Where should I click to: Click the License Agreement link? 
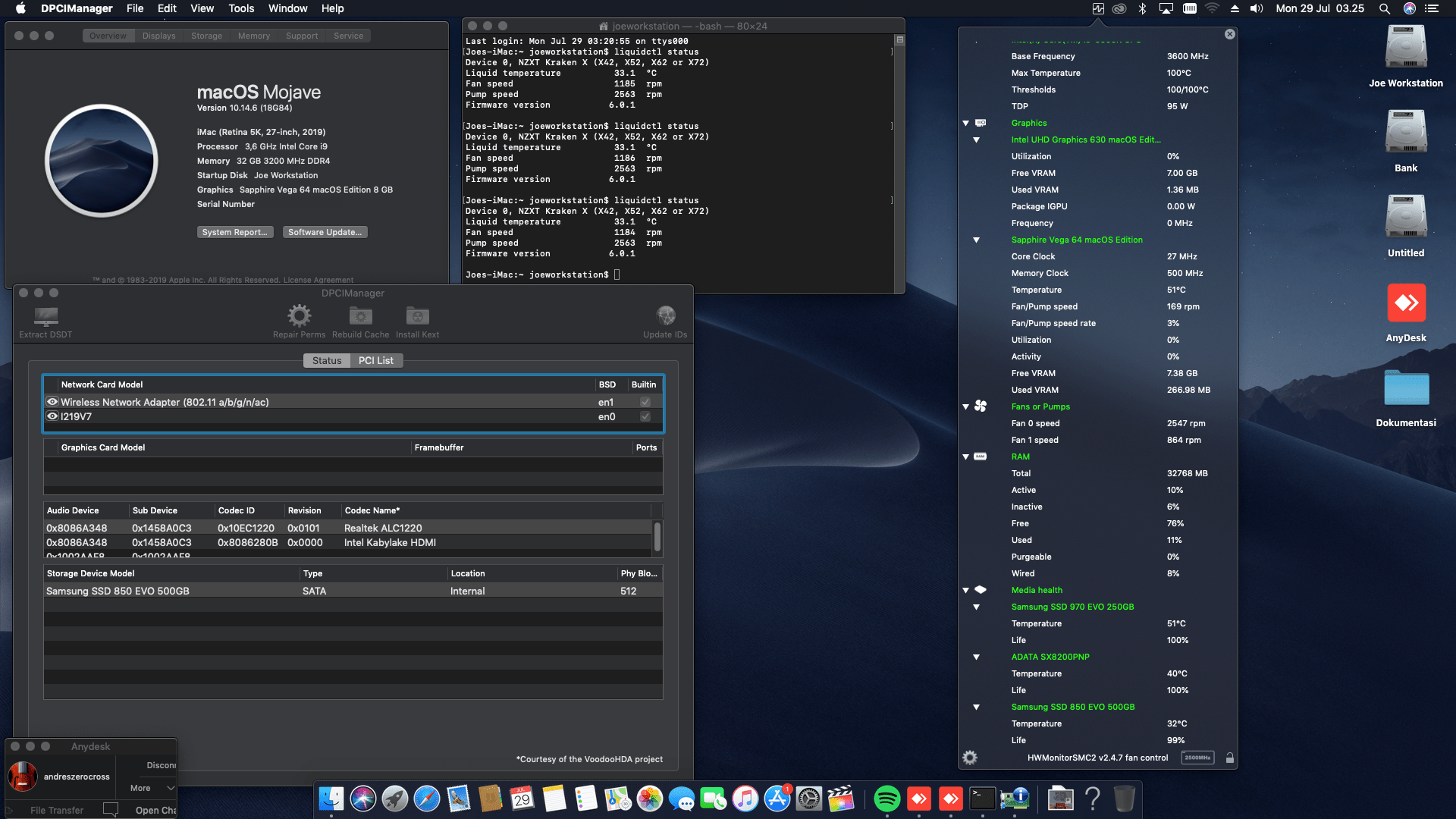(x=318, y=280)
